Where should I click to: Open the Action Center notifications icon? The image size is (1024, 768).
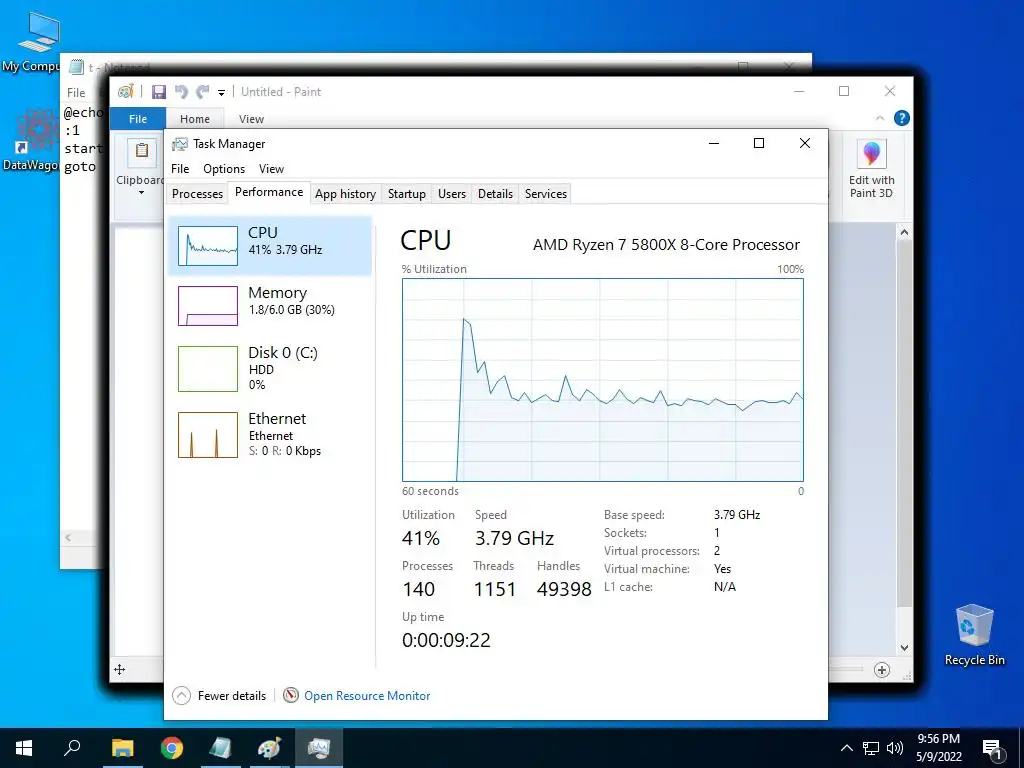tap(993, 748)
